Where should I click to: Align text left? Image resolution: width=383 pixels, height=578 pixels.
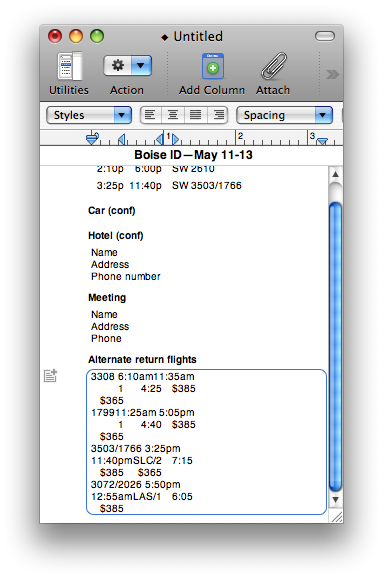pyautogui.click(x=150, y=115)
